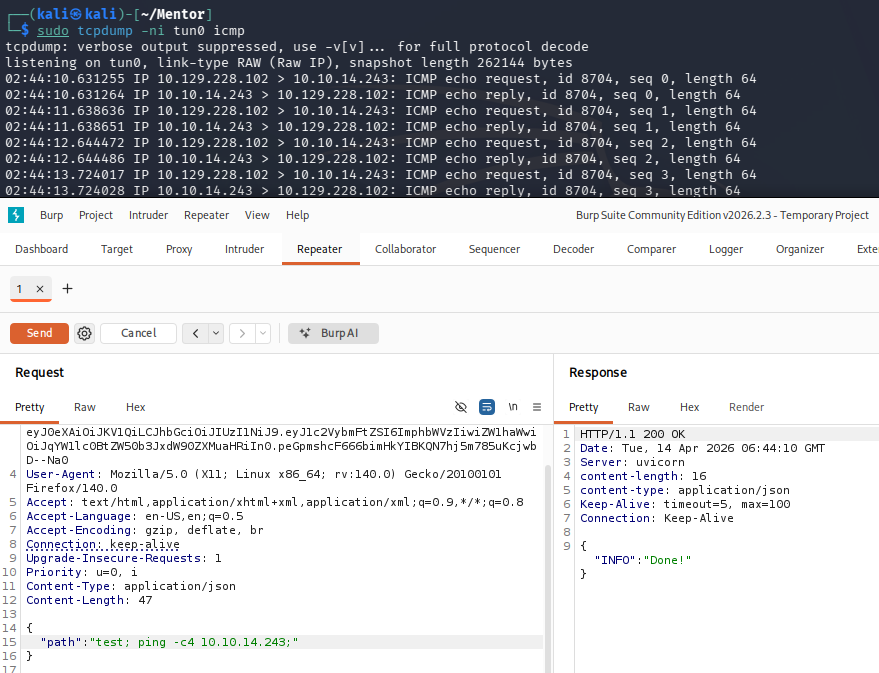The width and height of the screenshot is (879, 673).
Task: Toggle the blue message wrap icon
Action: (x=487, y=407)
